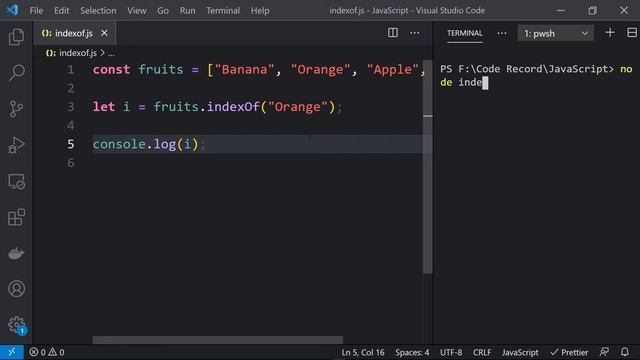Click line number 6 in gutter
640x360 pixels.
click(x=71, y=163)
